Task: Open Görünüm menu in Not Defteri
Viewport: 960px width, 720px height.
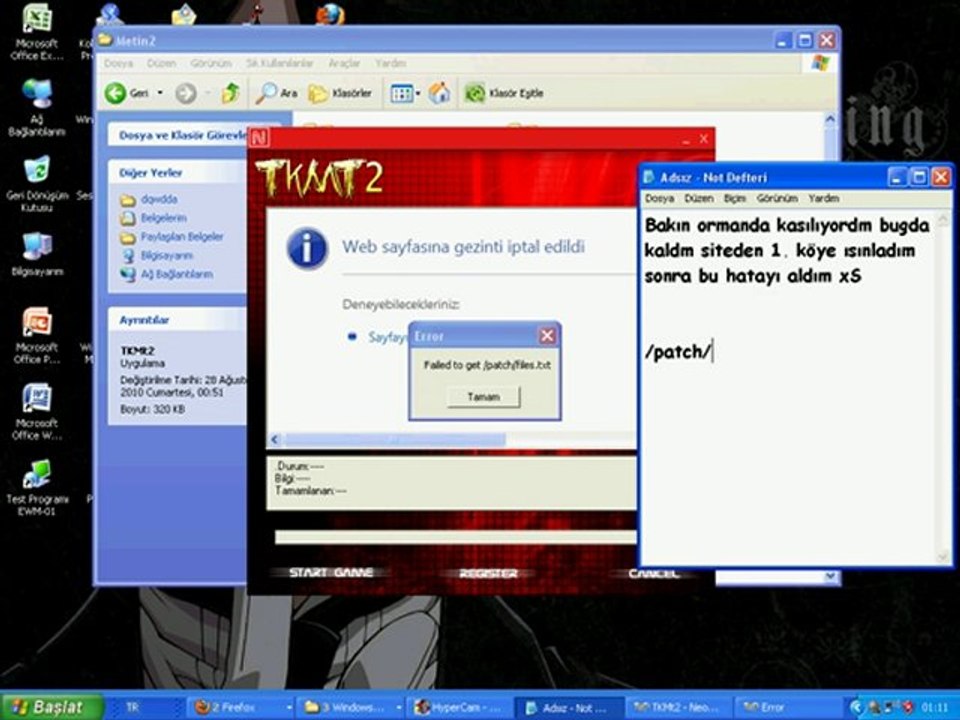Action: click(x=777, y=198)
